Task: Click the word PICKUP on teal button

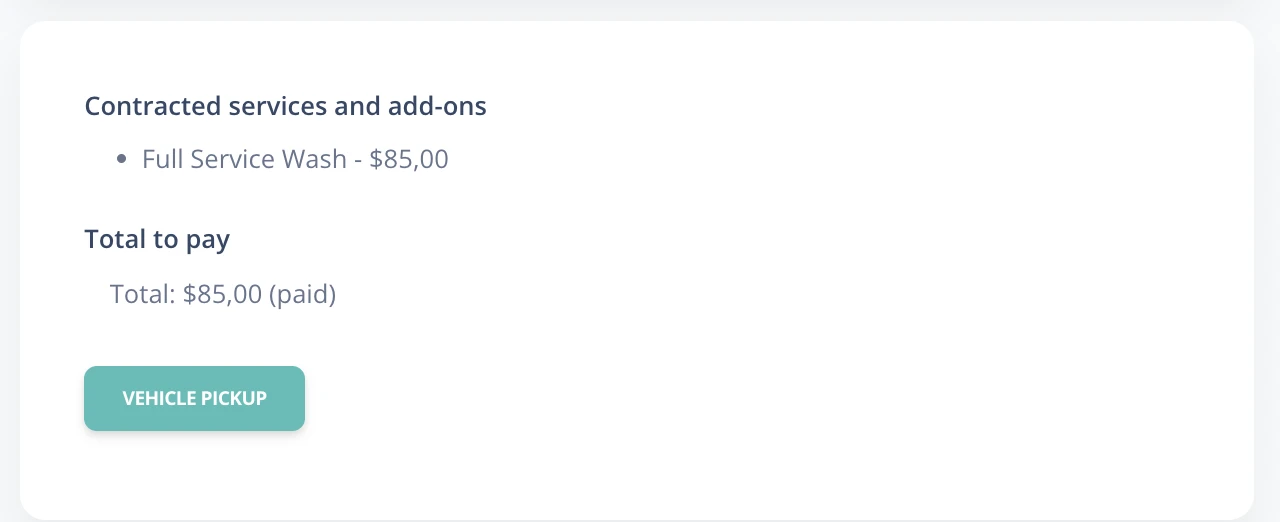Action: click(234, 398)
